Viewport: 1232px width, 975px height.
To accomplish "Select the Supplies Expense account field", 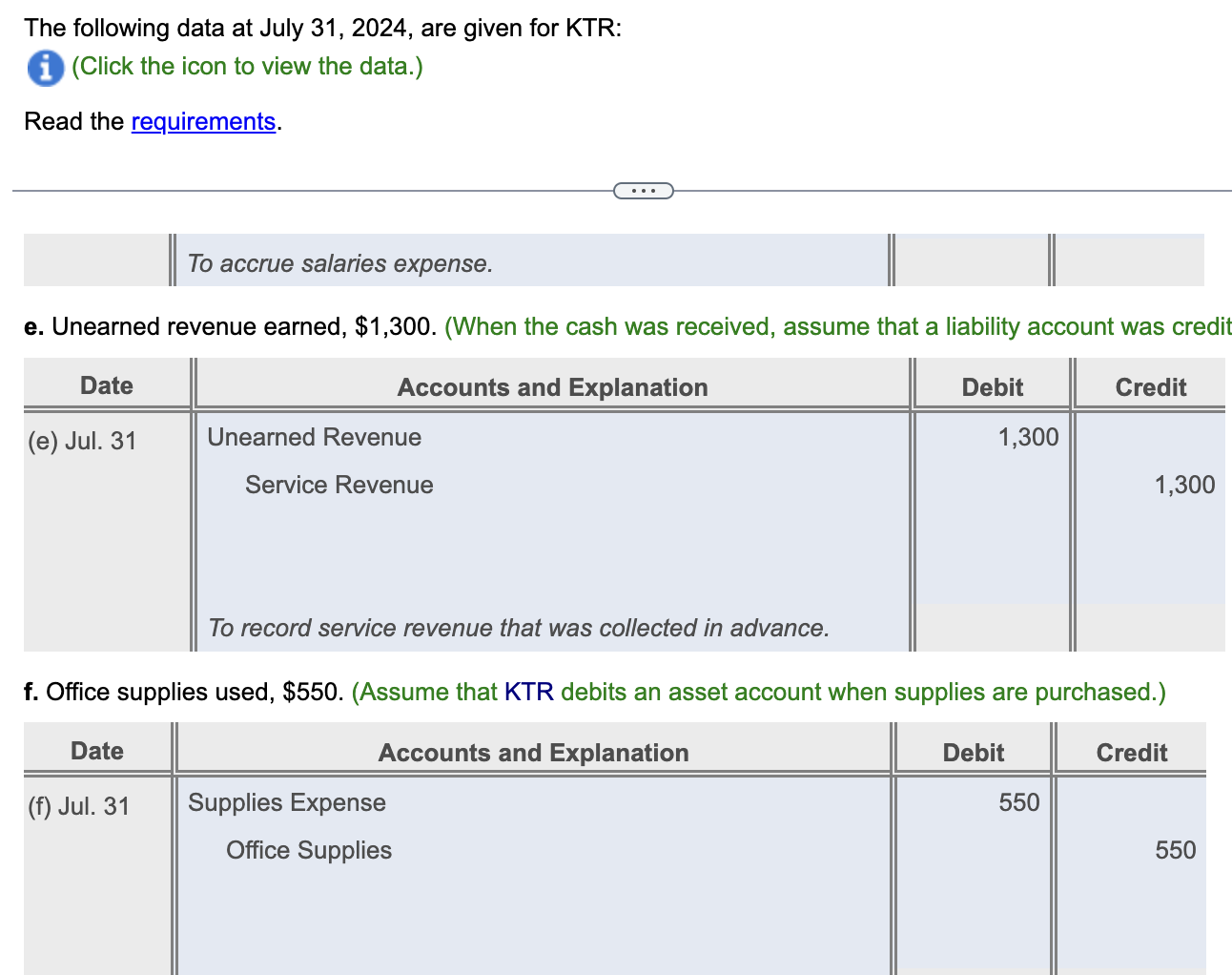I will coord(533,802).
